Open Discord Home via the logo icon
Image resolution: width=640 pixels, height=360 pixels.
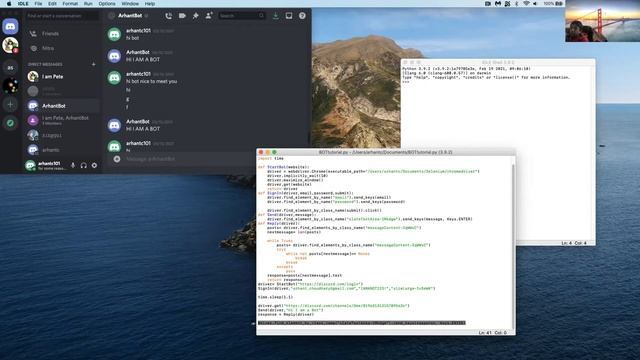[x=10, y=27]
